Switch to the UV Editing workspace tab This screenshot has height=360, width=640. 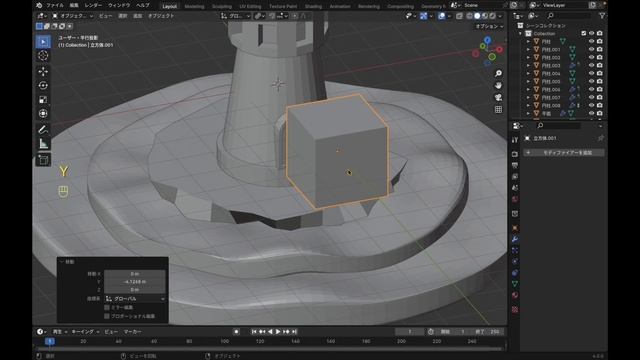(250, 6)
